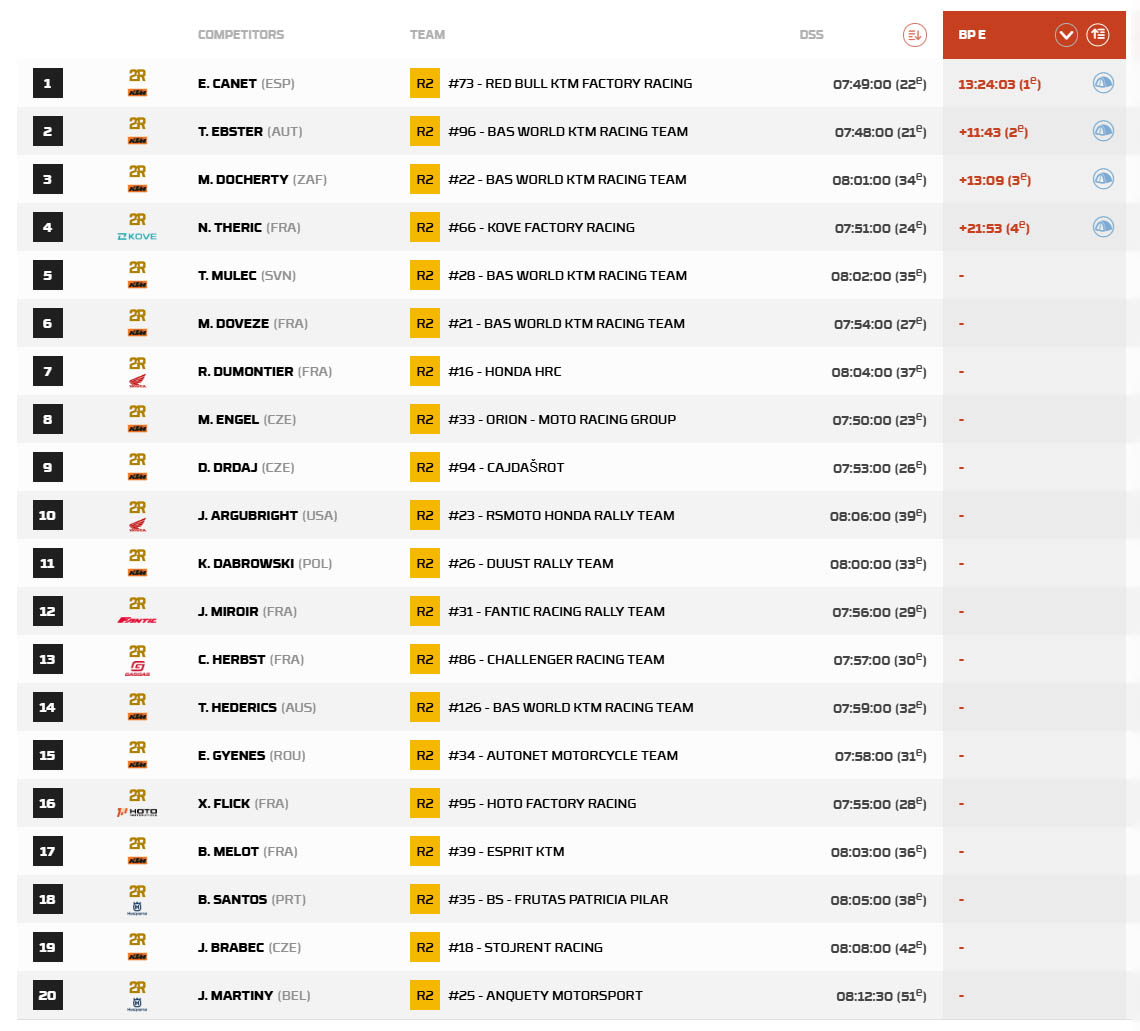
Task: Click the tent icon in N. Theric's row
Action: point(1102,227)
